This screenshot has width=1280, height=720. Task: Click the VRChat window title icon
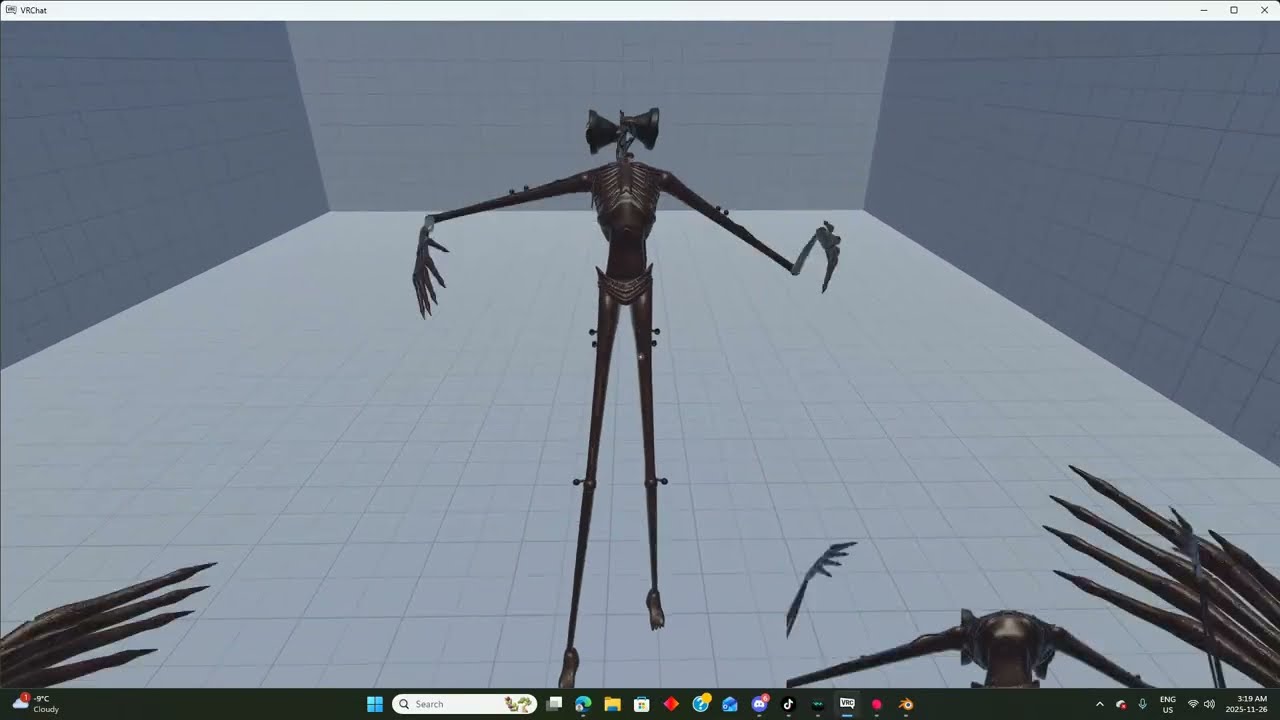[x=10, y=10]
